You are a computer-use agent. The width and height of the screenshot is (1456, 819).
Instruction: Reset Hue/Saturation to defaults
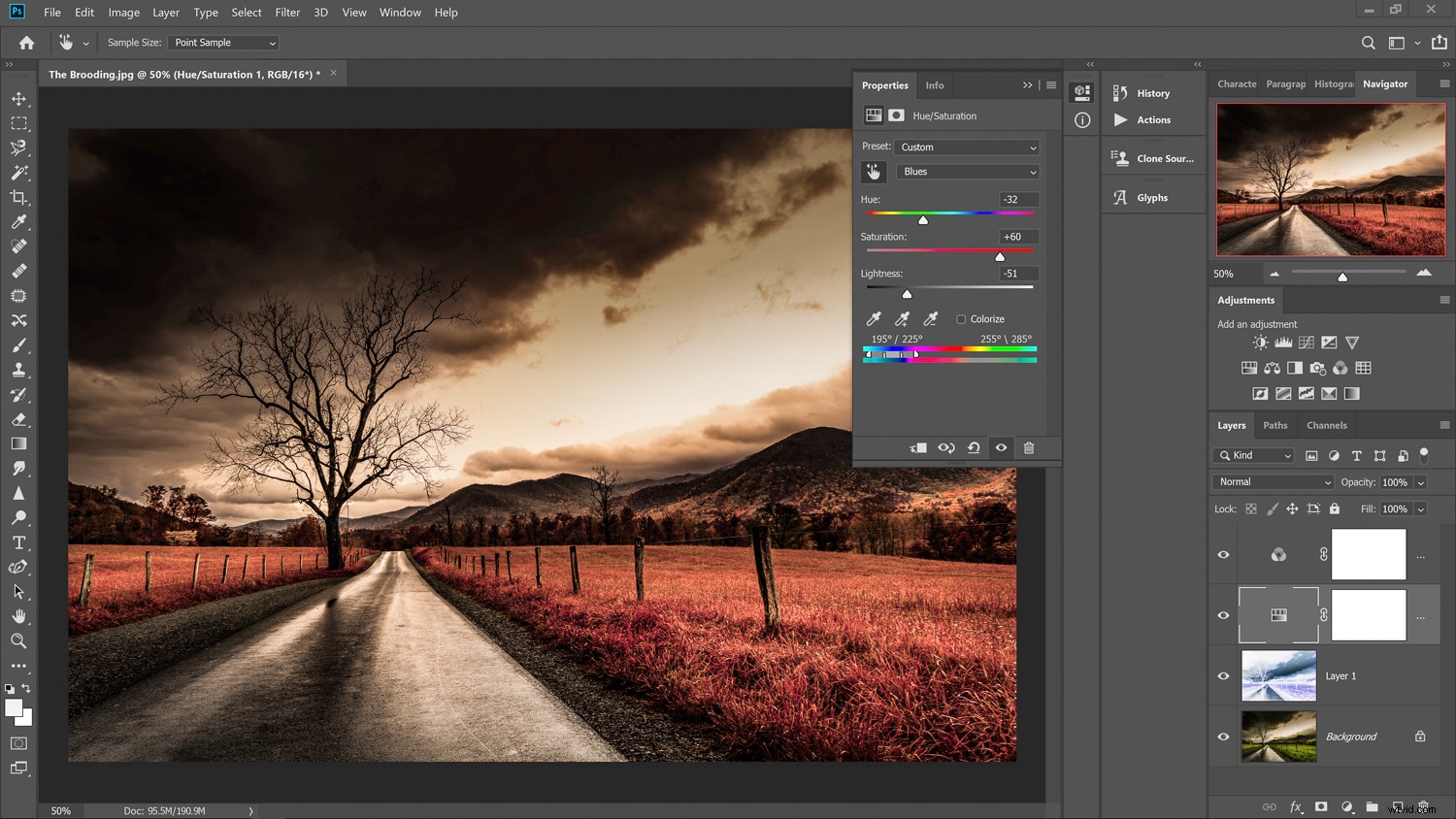(x=975, y=447)
